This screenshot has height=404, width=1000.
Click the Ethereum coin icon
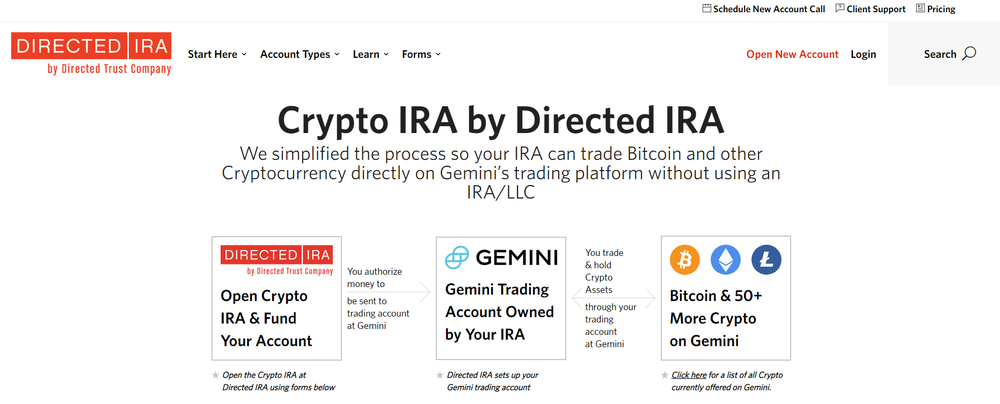(x=726, y=260)
